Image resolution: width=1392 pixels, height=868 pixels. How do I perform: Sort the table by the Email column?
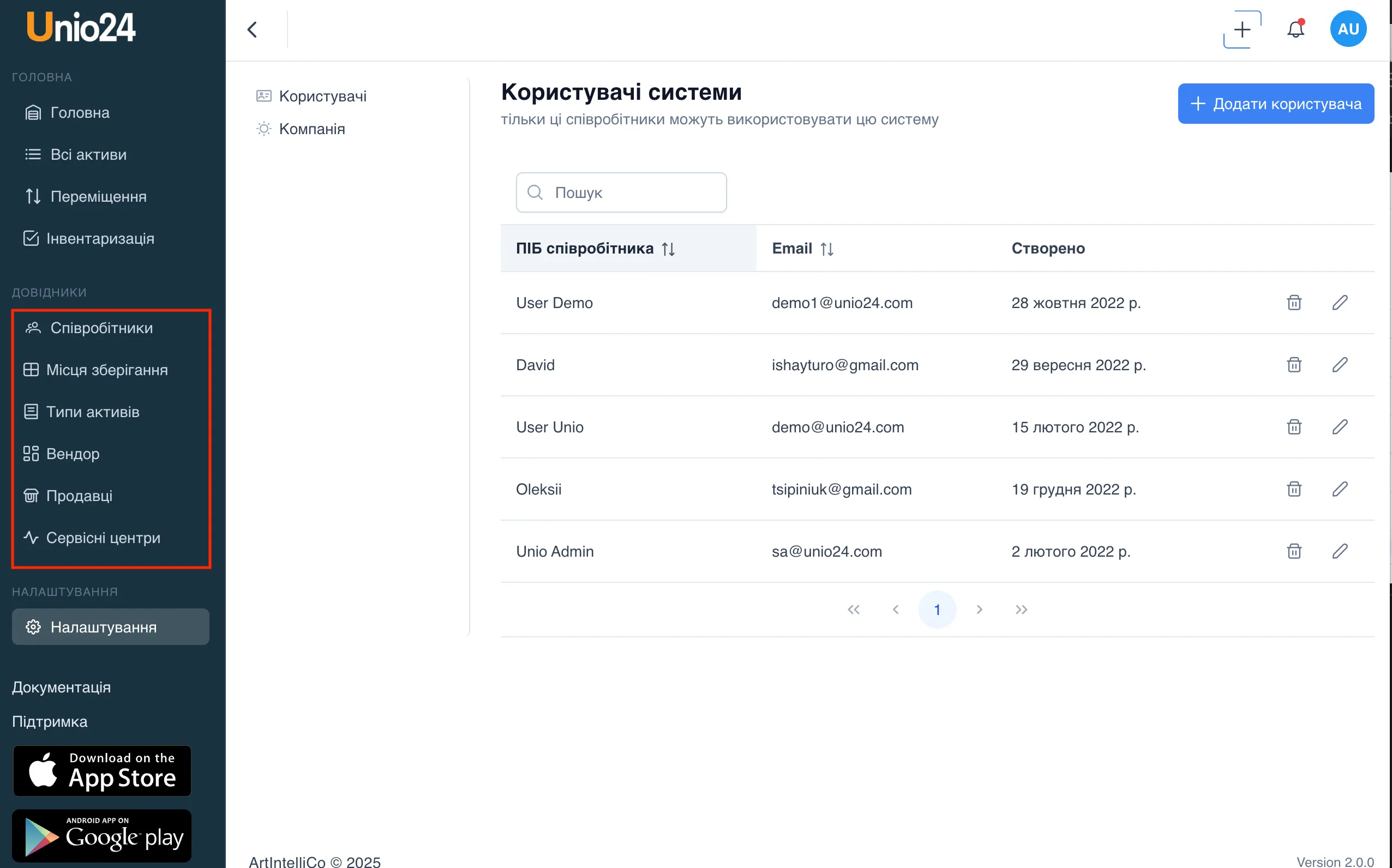(x=826, y=249)
